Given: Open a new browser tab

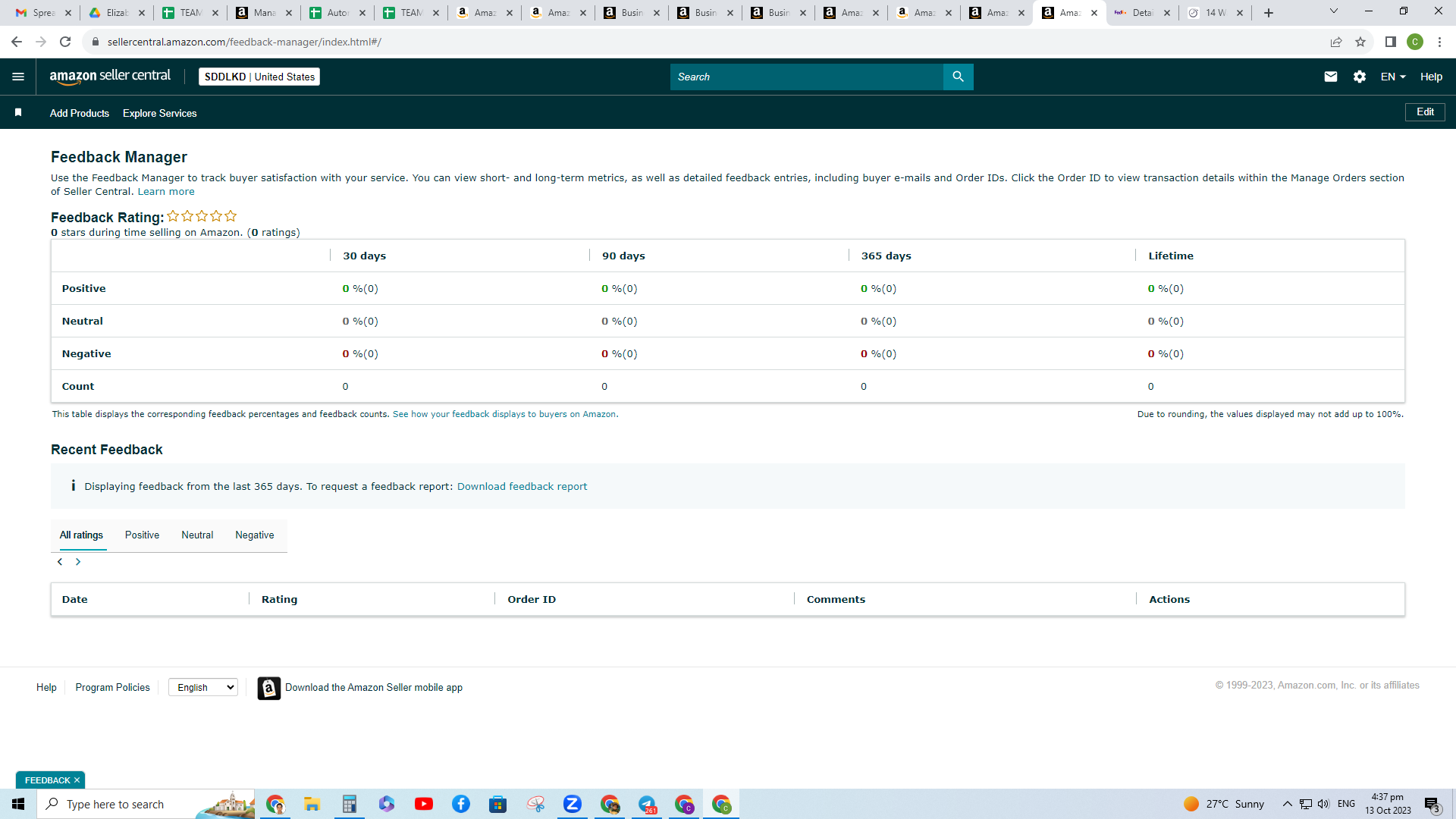Looking at the screenshot, I should 1269,13.
